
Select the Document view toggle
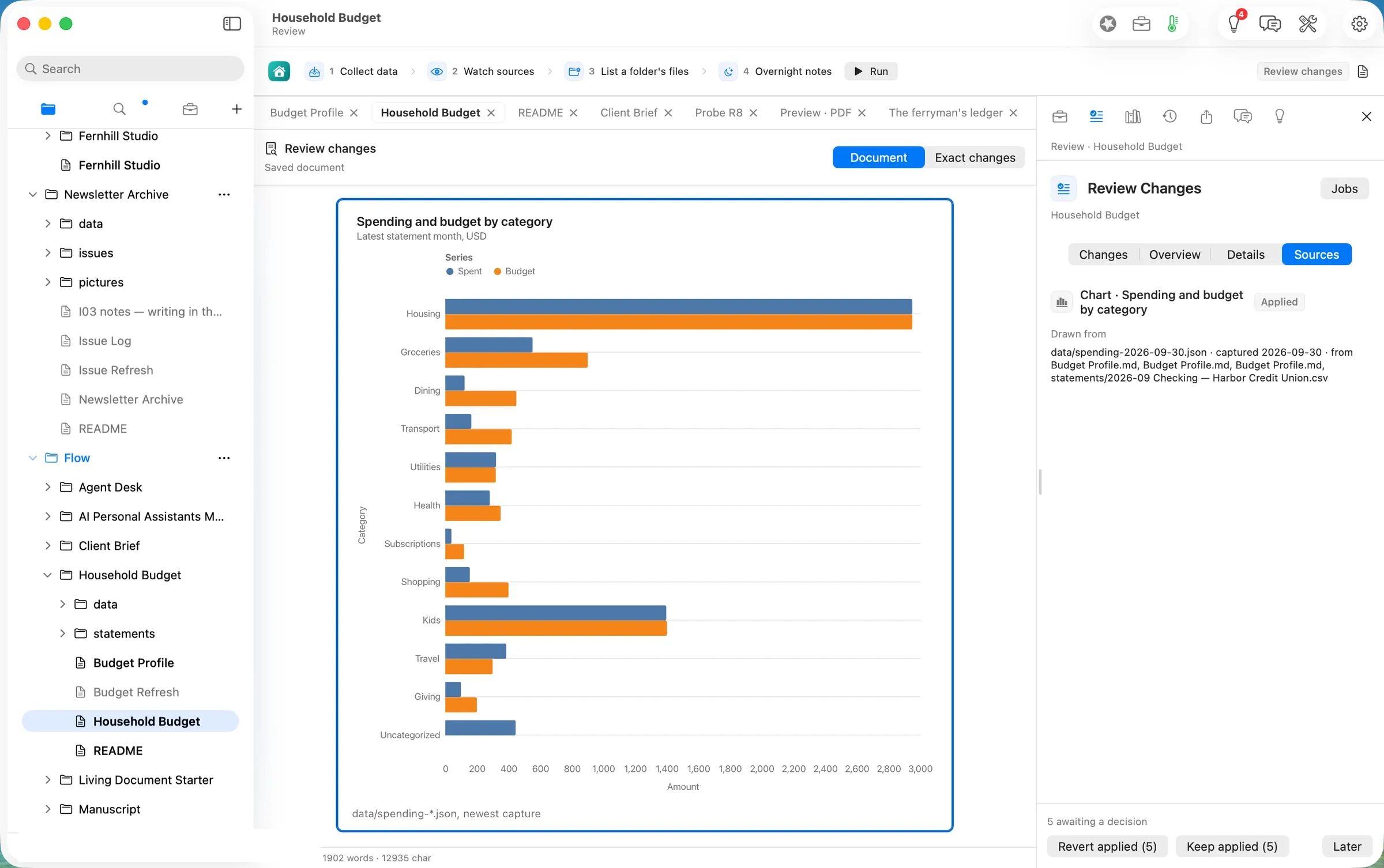[878, 157]
